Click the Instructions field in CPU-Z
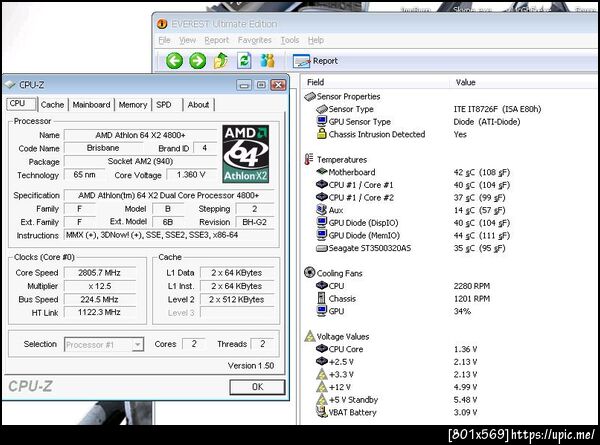Viewport: 600px width, 445px height. pos(169,235)
